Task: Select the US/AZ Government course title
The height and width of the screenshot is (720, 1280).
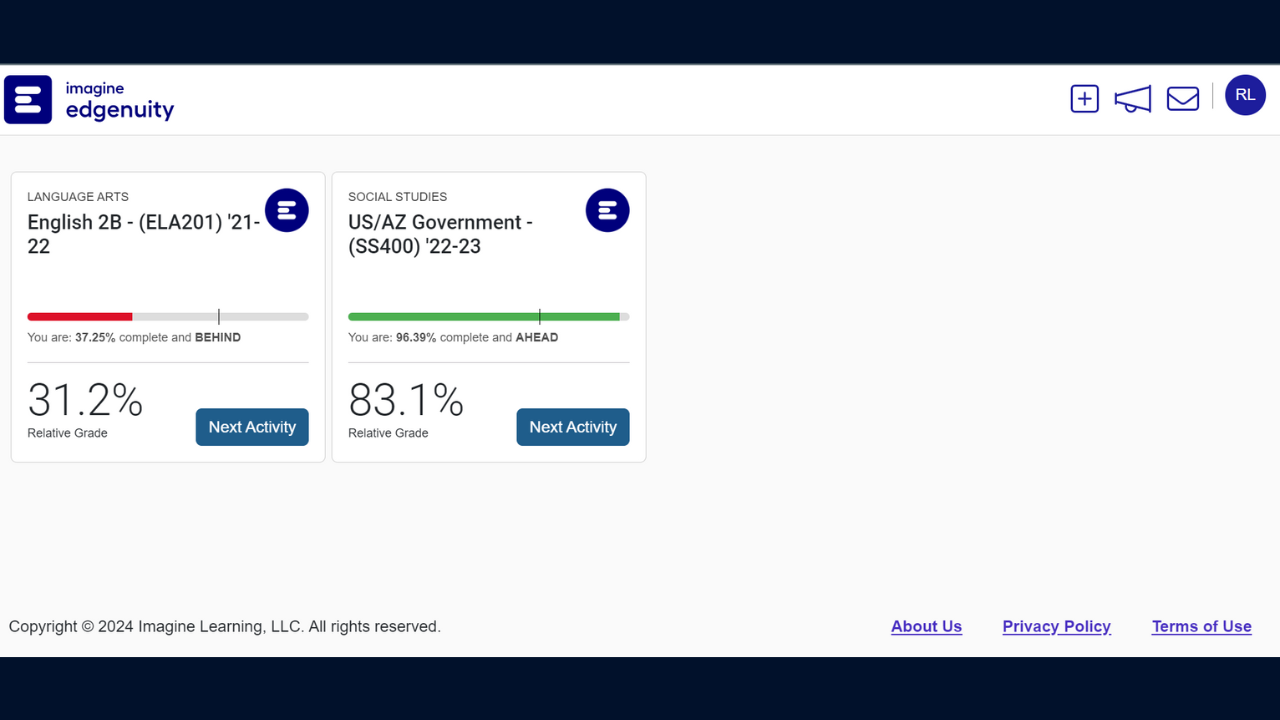Action: coord(440,234)
